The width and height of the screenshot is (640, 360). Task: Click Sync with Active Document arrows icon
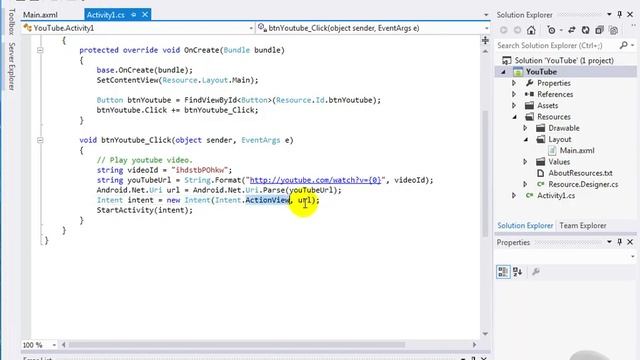[571, 30]
